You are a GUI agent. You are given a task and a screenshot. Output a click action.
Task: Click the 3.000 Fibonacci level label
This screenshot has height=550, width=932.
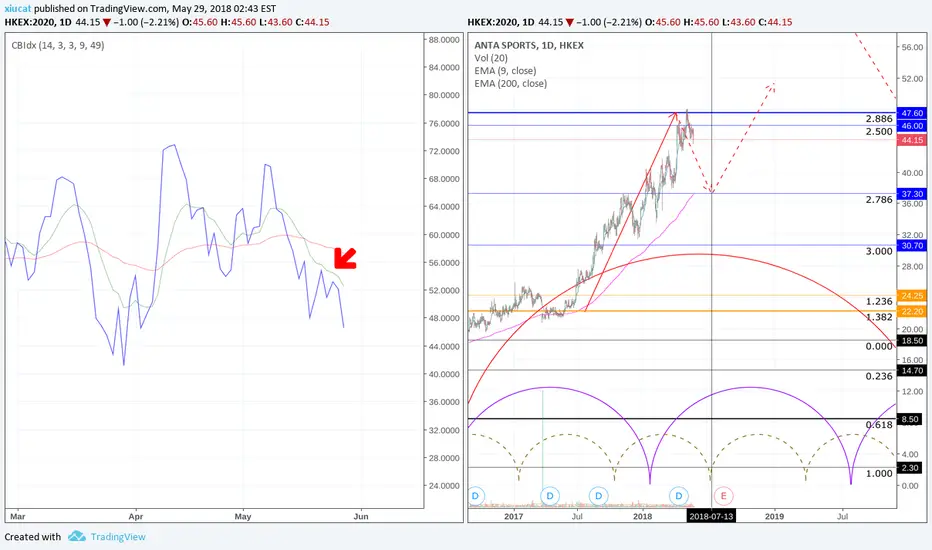click(879, 252)
